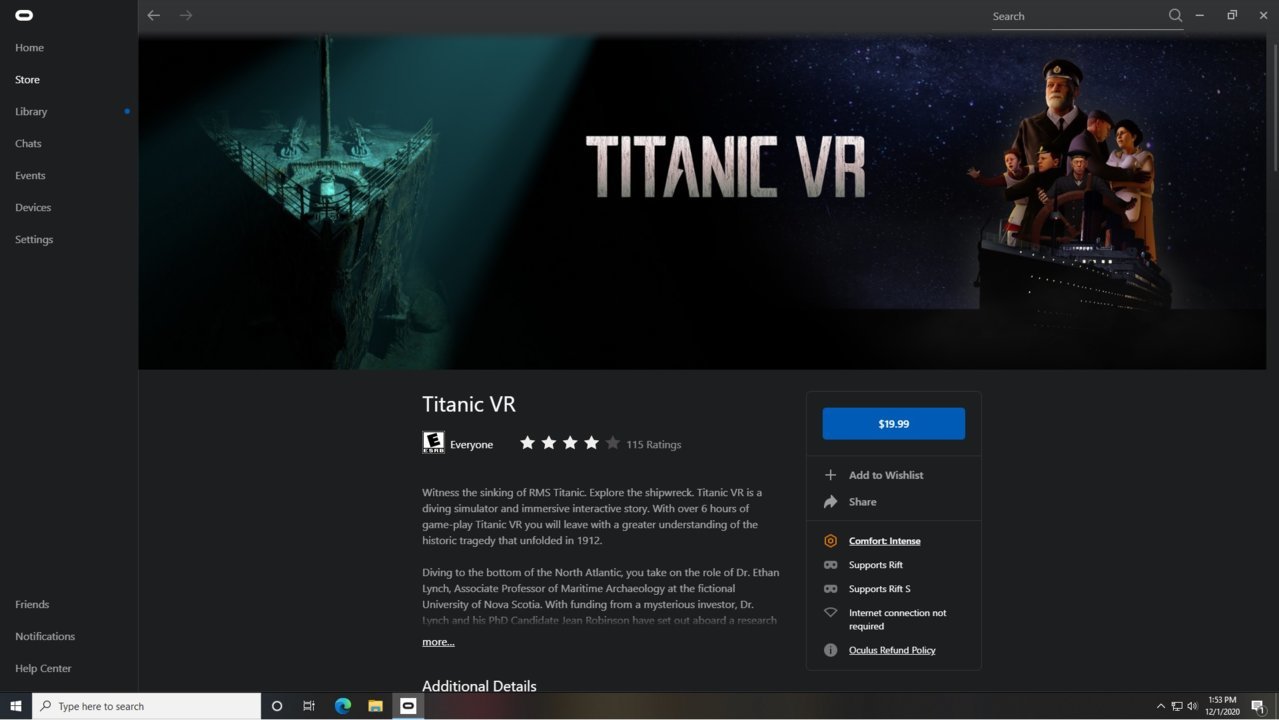Image resolution: width=1279 pixels, height=720 pixels.
Task: Open the Windows notification center
Action: click(x=1258, y=706)
